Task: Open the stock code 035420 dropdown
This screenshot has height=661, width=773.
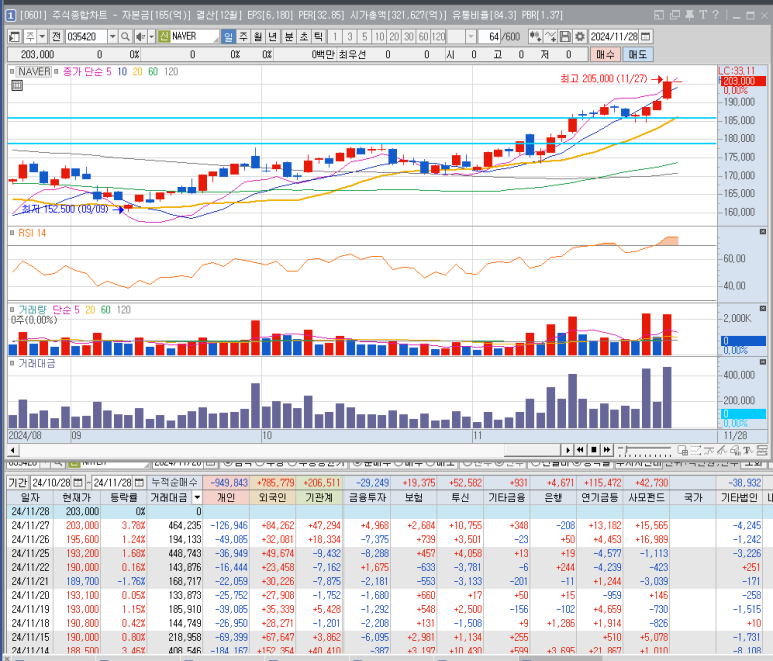Action: point(112,36)
